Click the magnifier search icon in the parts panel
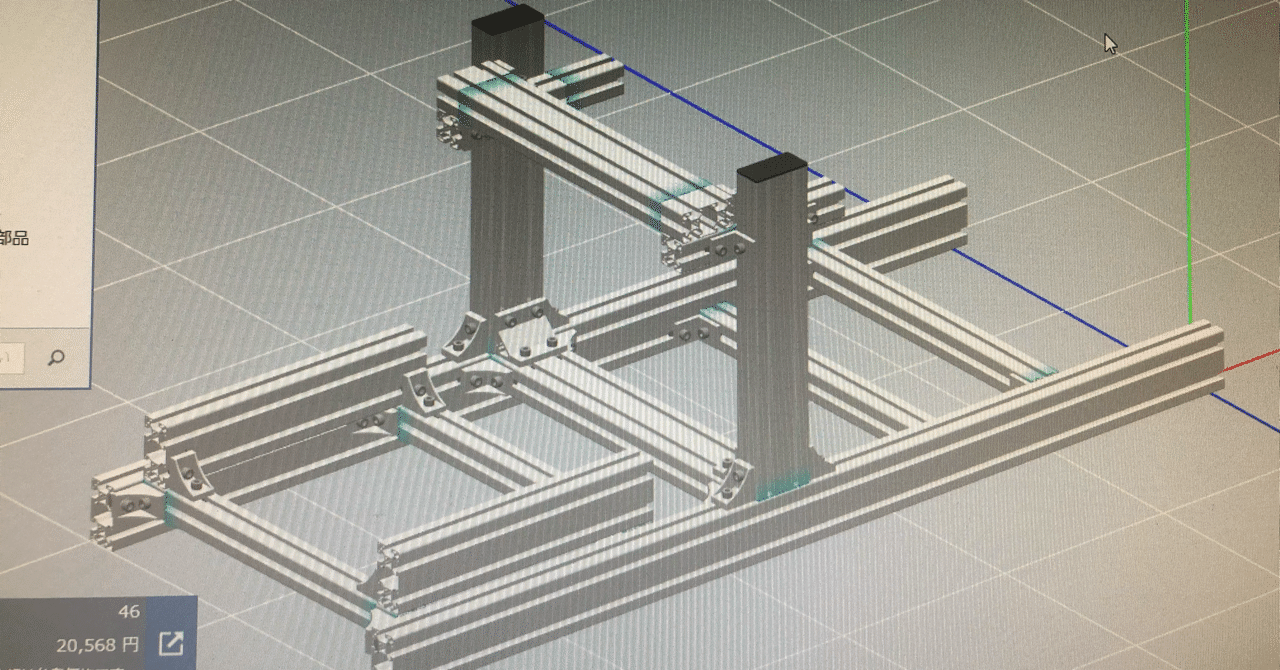1280x670 pixels. (x=57, y=357)
